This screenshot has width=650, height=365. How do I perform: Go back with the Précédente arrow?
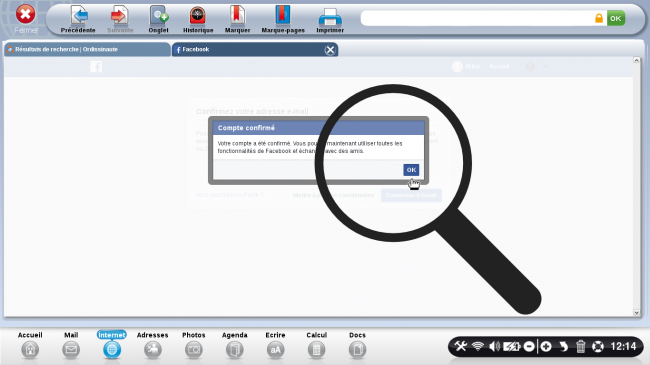pos(78,19)
